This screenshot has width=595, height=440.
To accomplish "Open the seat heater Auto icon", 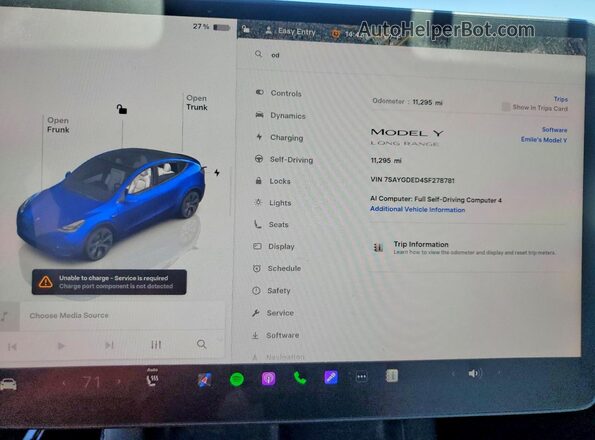I will [153, 377].
